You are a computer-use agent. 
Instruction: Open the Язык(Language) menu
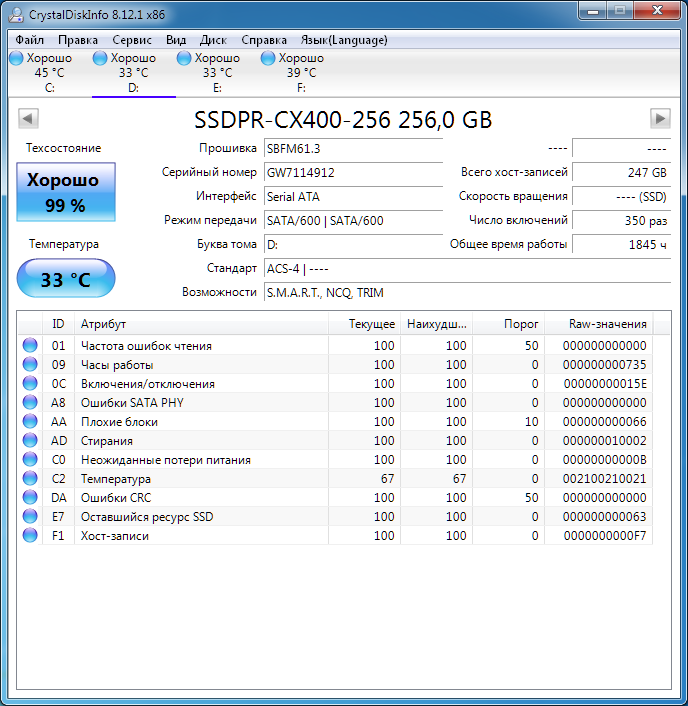(344, 40)
